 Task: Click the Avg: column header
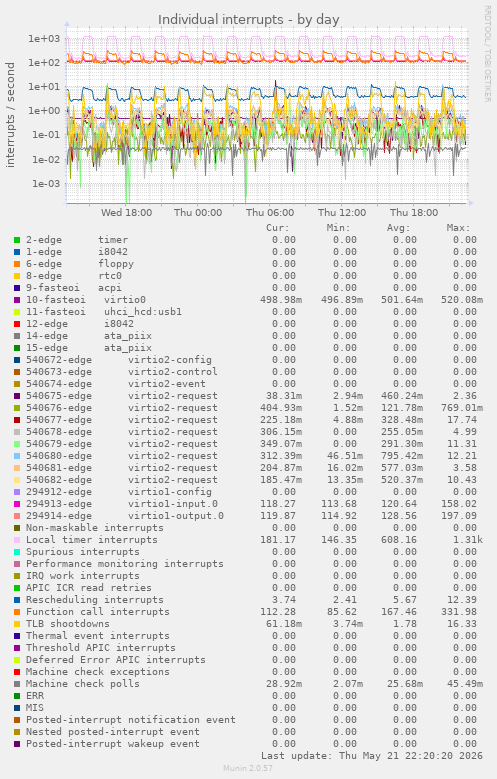pos(399,228)
